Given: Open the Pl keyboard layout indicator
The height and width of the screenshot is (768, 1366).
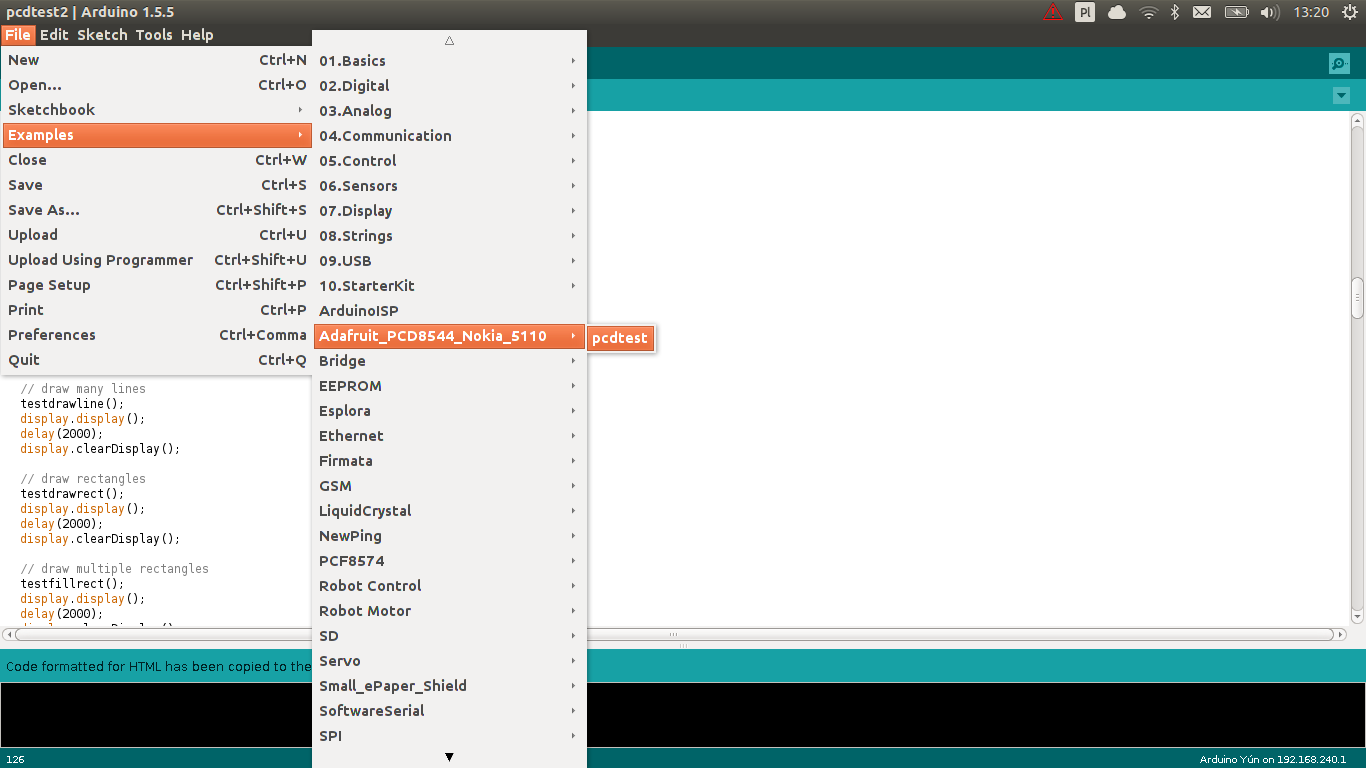Looking at the screenshot, I should (1085, 12).
